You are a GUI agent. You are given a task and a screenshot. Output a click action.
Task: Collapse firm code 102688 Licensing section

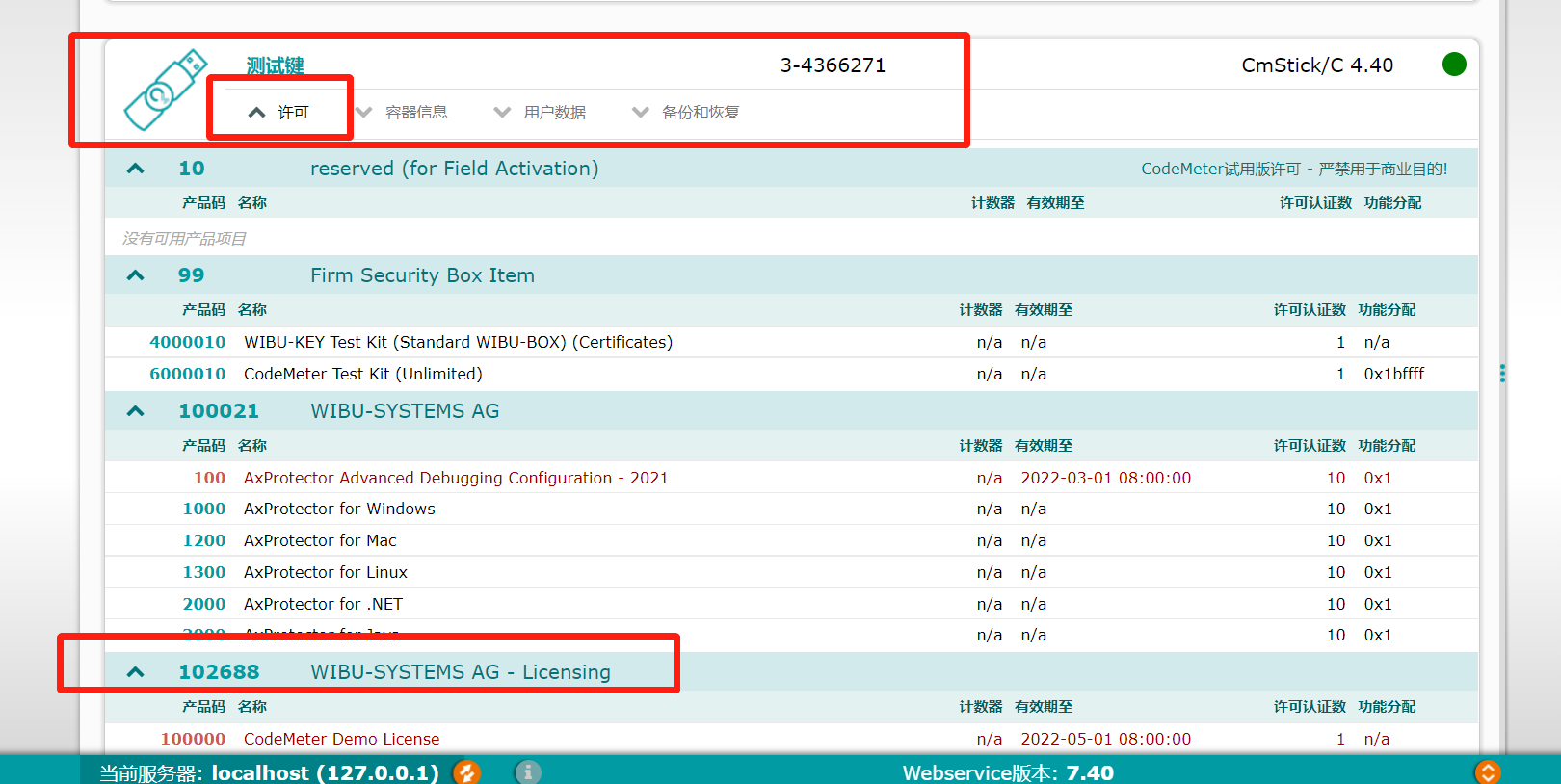(x=136, y=672)
